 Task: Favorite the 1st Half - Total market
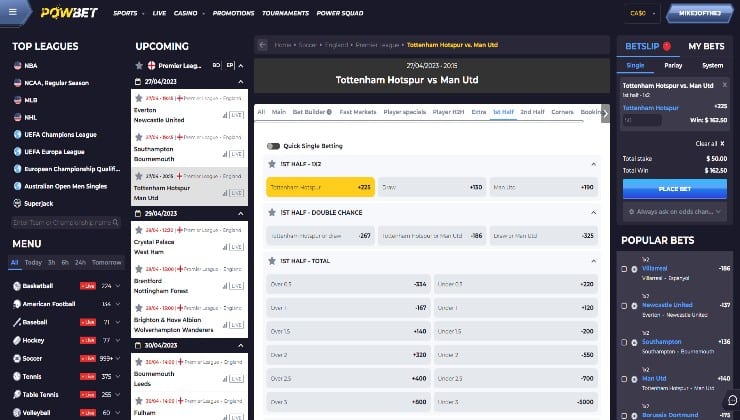point(272,260)
